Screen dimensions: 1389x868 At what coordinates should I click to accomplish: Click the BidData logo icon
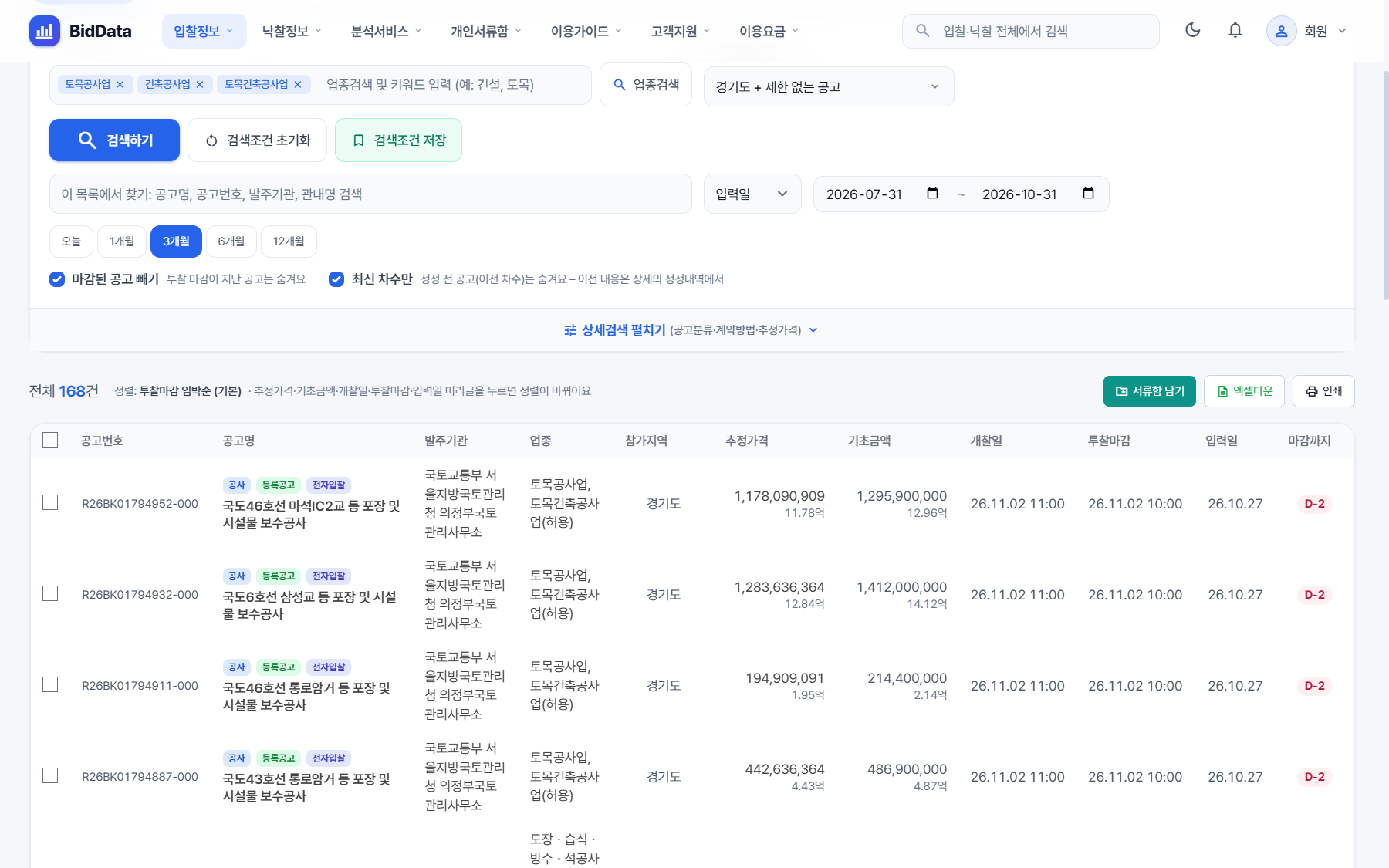(x=45, y=31)
